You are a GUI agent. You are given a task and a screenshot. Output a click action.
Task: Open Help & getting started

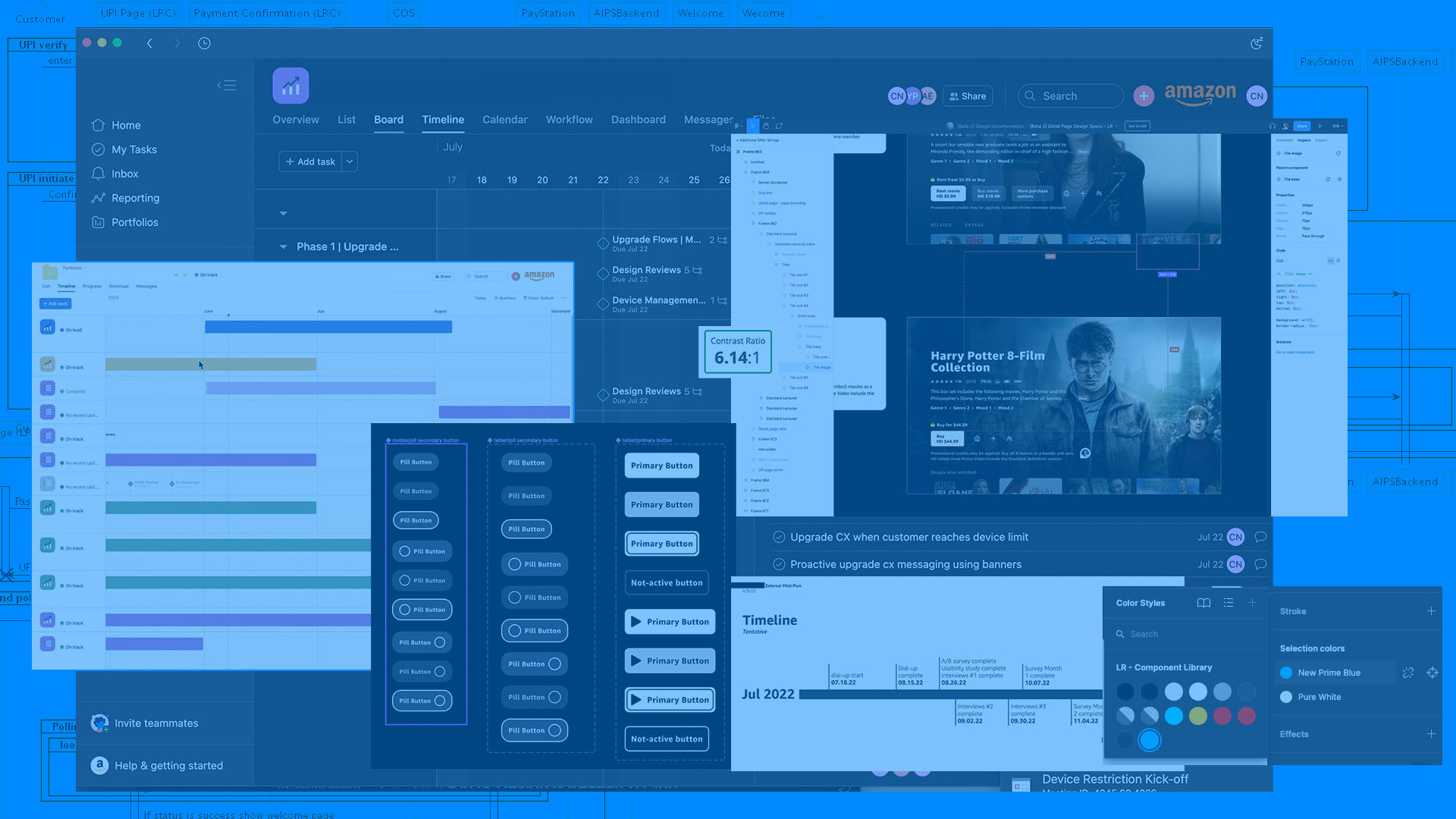coord(157,766)
